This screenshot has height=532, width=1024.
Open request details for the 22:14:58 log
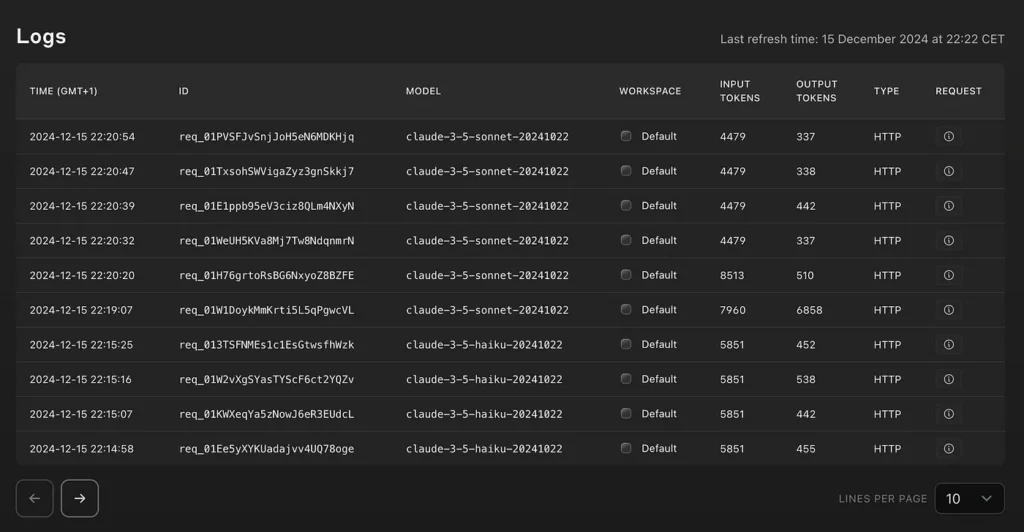[949, 449]
